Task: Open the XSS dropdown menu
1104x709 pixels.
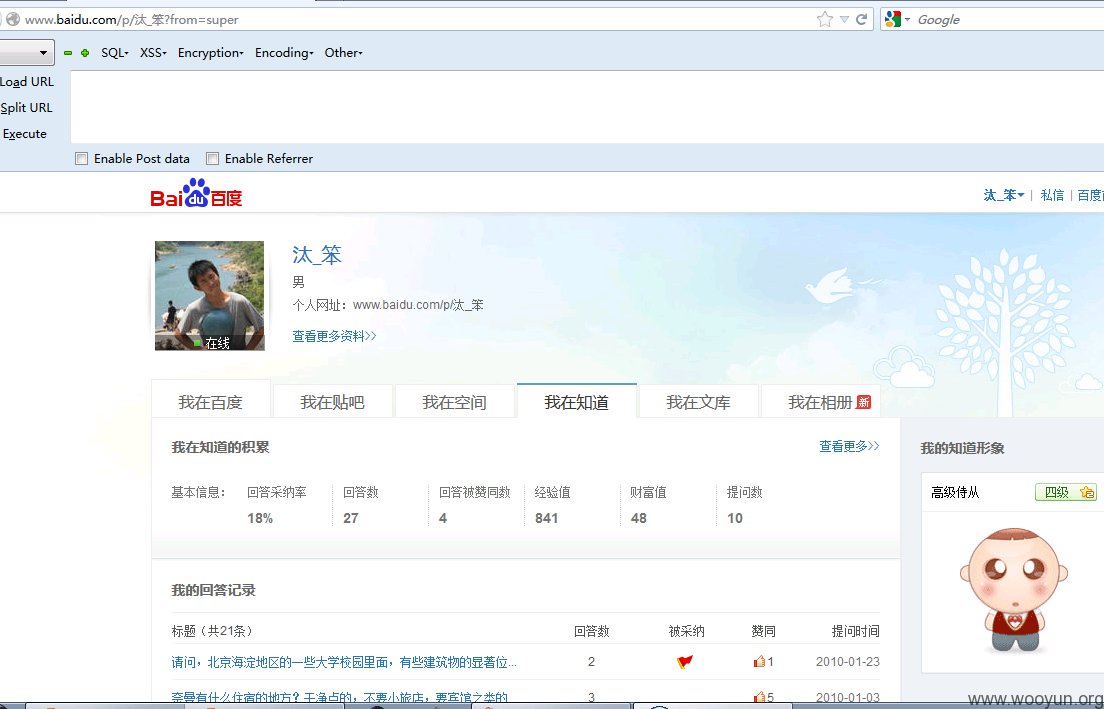Action: (x=153, y=53)
